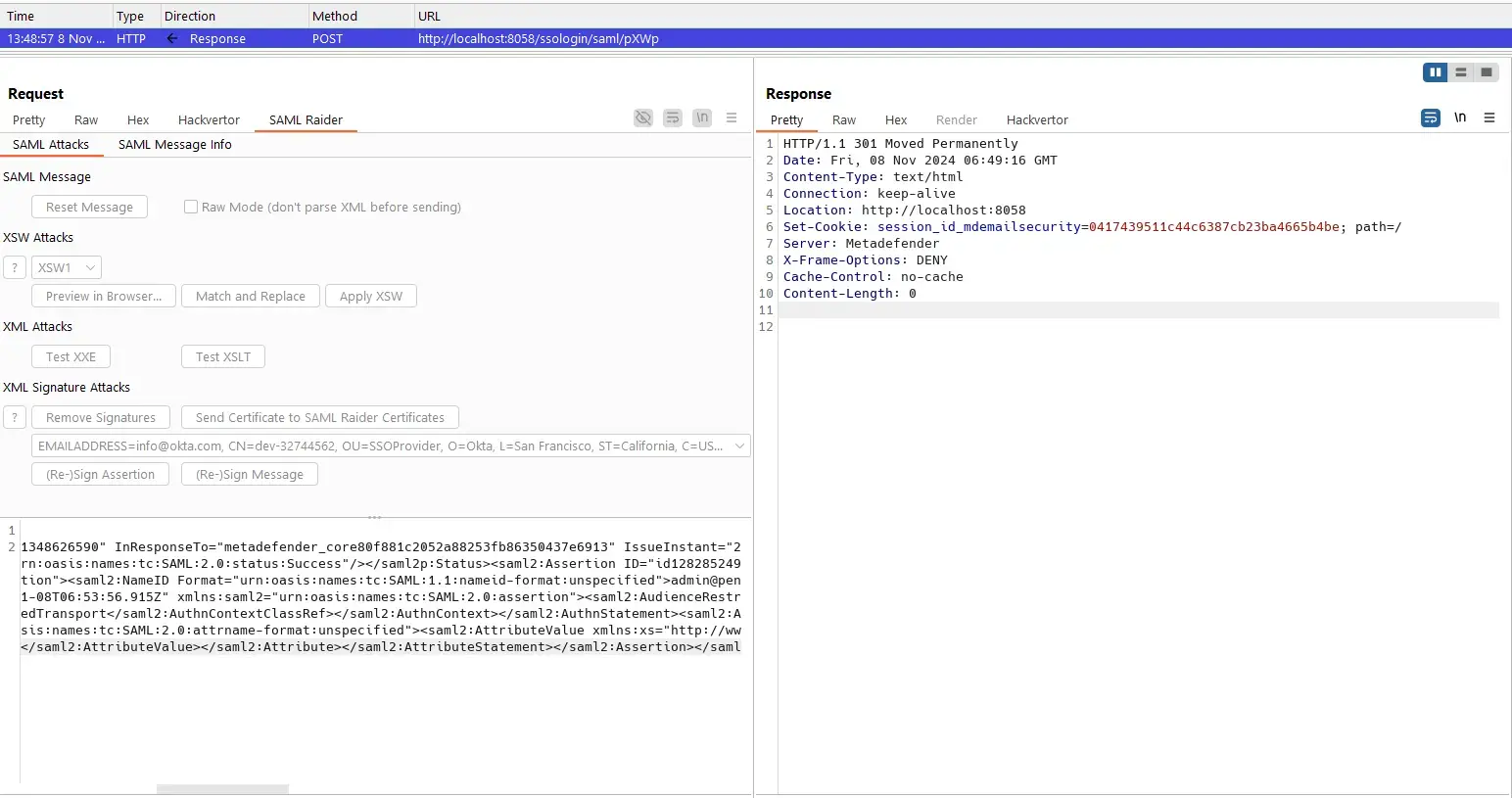Viewport: 1512px width, 798px height.
Task: Select the POST ssologin/saml history row
Action: (756, 38)
